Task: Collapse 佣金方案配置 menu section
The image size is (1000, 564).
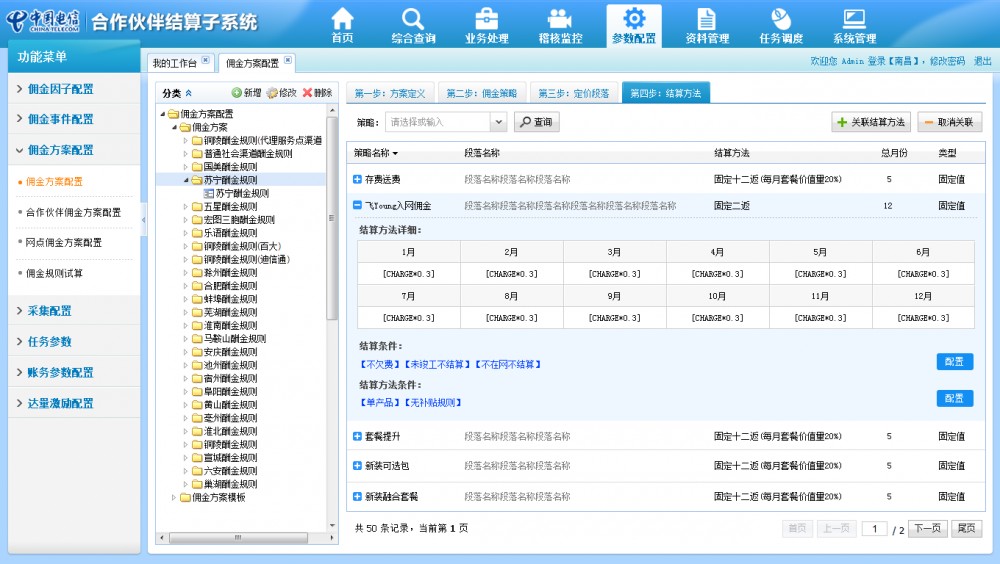Action: 74,150
